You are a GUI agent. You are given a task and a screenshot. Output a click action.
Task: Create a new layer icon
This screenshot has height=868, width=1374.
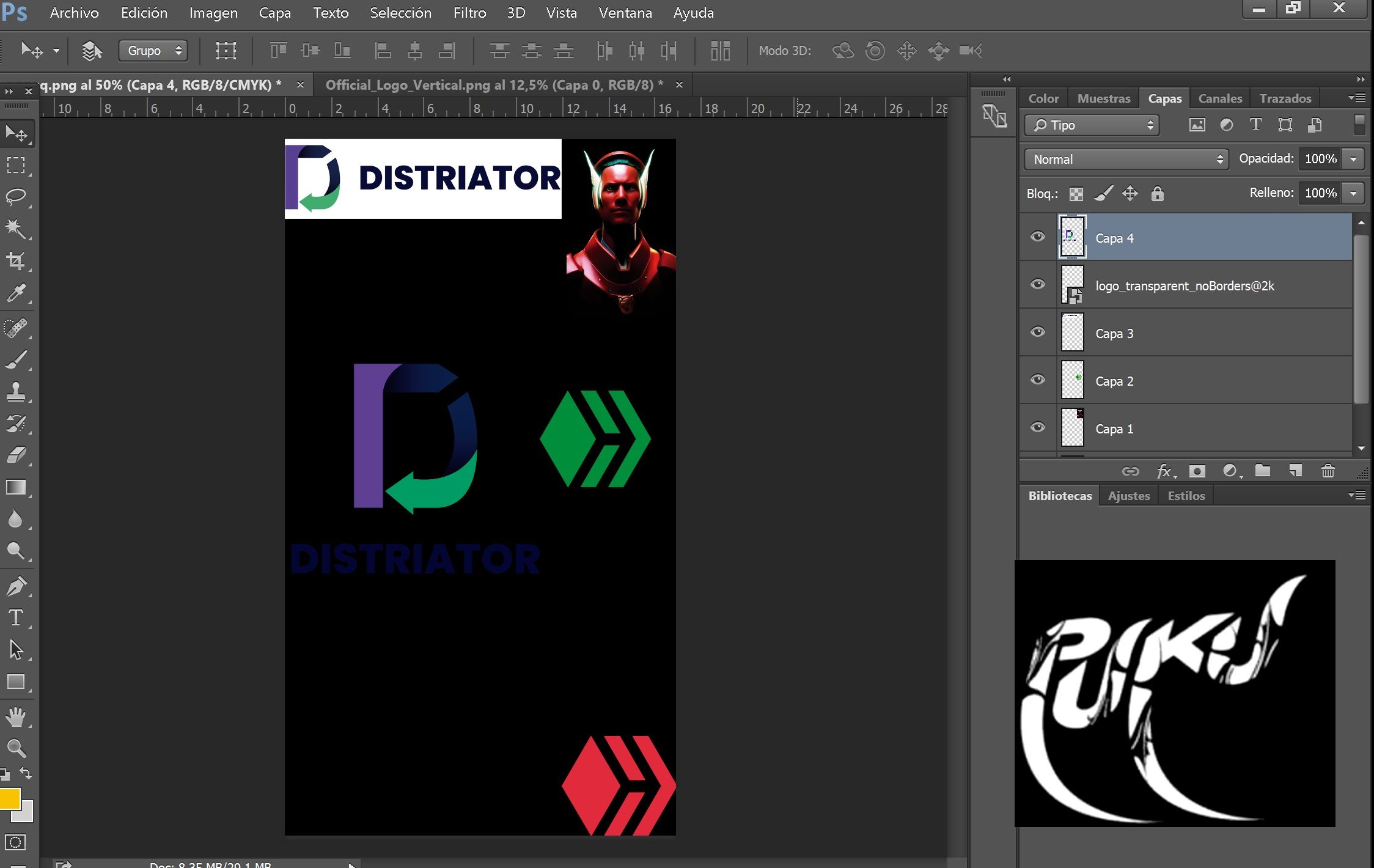[x=1295, y=471]
